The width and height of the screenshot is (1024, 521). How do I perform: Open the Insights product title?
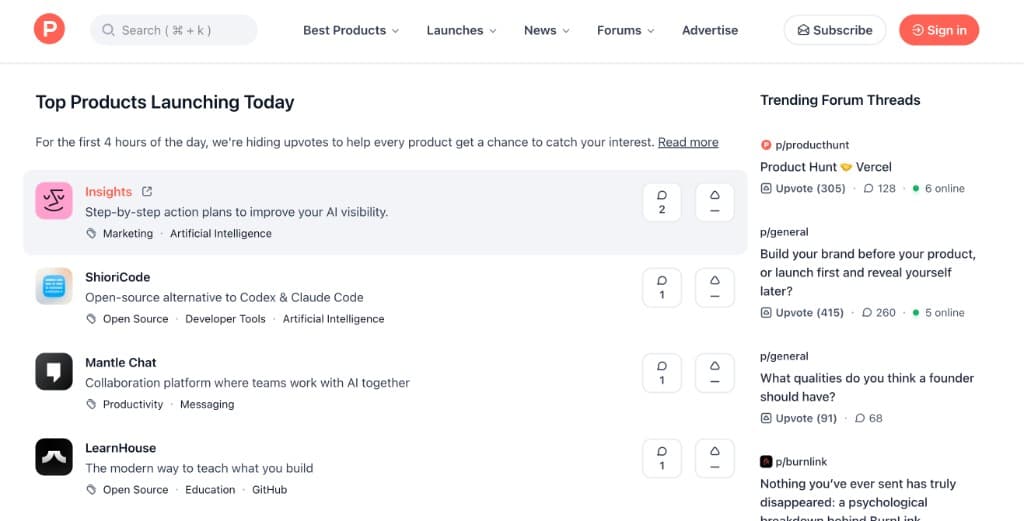(x=108, y=191)
